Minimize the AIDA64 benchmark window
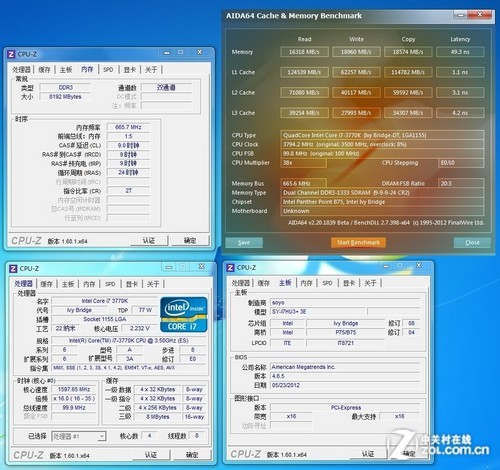The height and width of the screenshot is (470, 500). pyautogui.click(x=460, y=15)
